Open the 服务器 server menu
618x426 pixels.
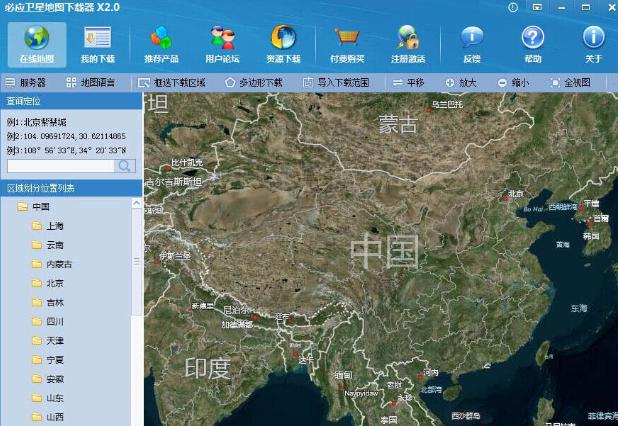tap(26, 82)
